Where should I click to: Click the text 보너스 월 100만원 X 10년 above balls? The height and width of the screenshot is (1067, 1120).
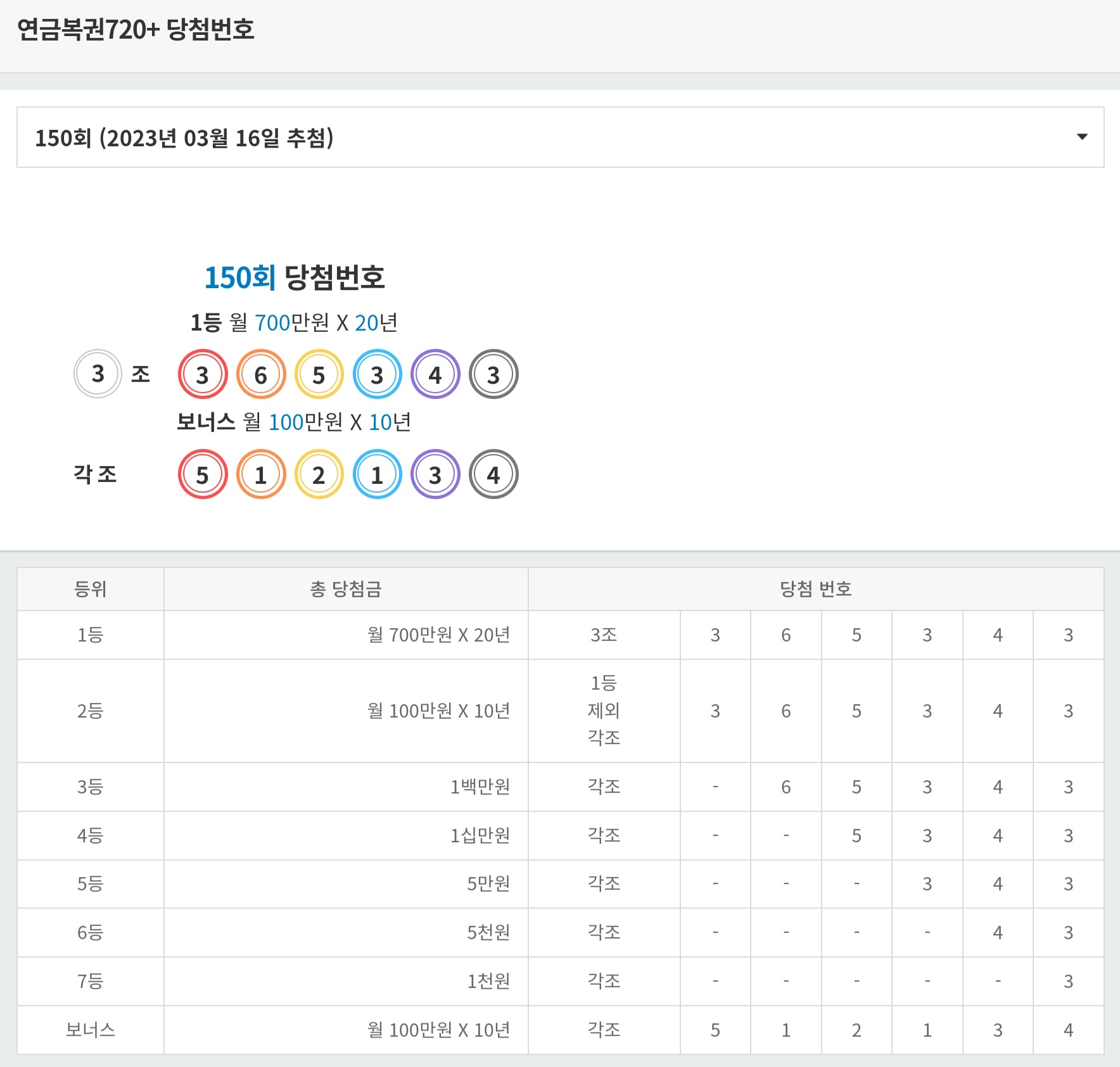pyautogui.click(x=294, y=422)
